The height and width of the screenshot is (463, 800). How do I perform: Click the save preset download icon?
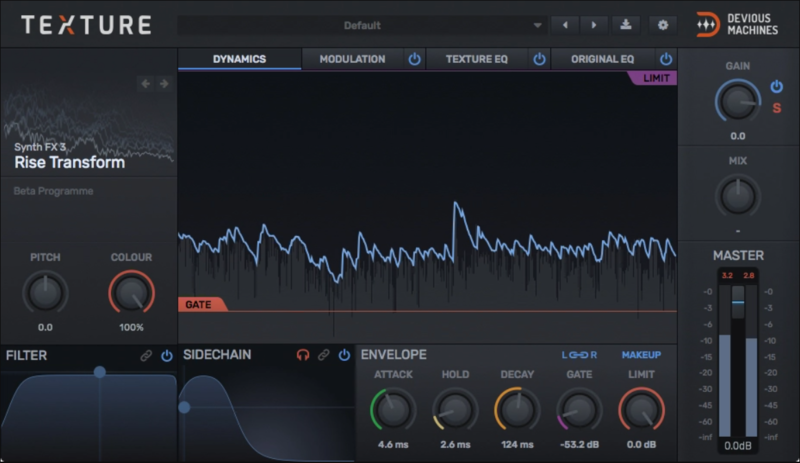[626, 25]
